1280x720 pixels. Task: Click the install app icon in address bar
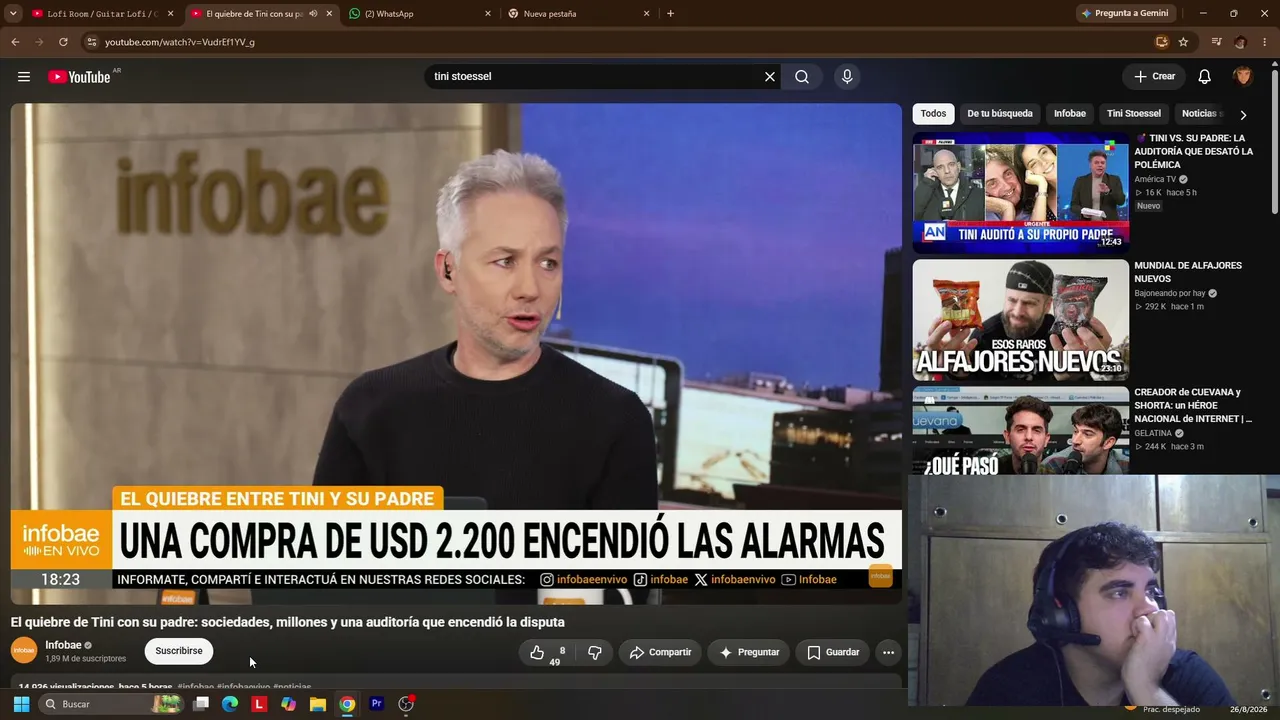(1161, 42)
